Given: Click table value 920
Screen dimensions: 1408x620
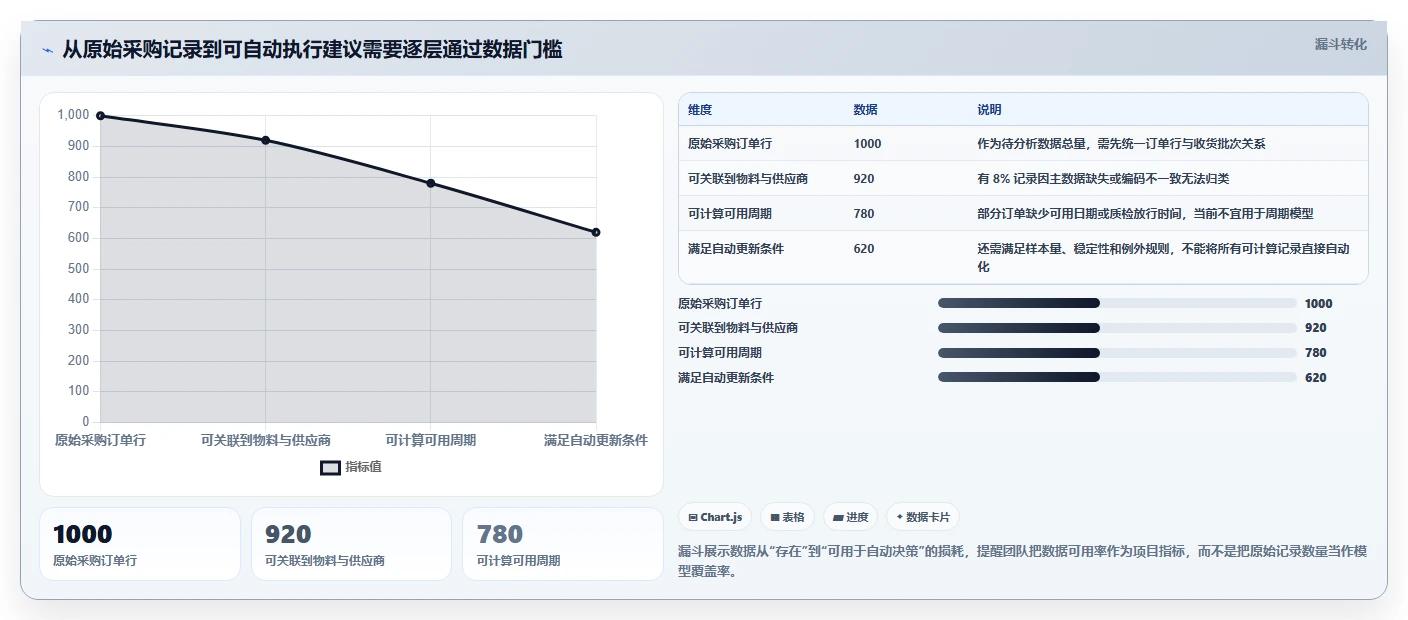Looking at the screenshot, I should [x=864, y=179].
